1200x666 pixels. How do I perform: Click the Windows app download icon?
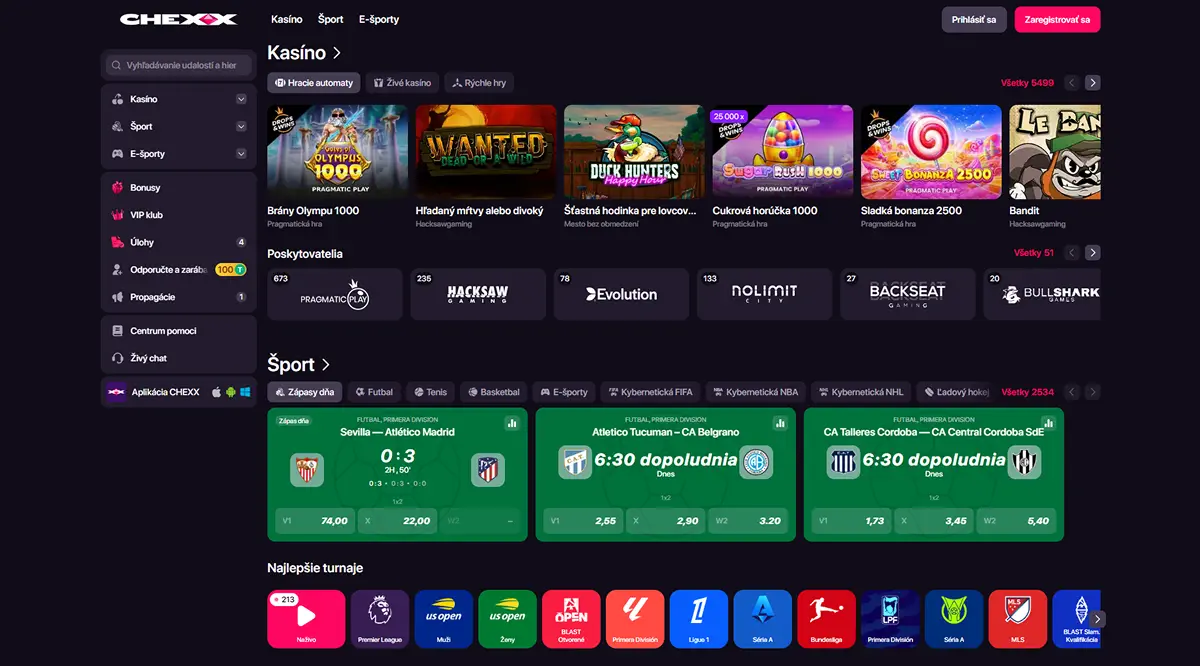pos(245,392)
